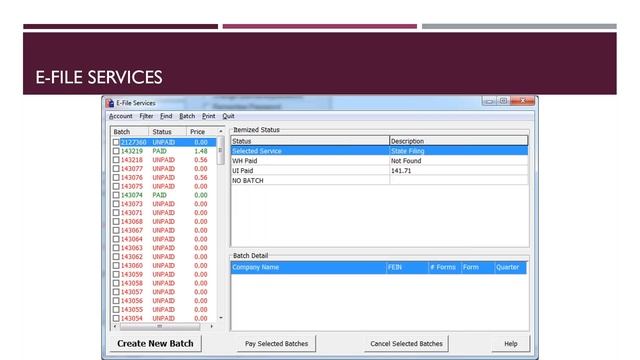The image size is (640, 360).
Task: Minimize the E-File Services window
Action: pyautogui.click(x=489, y=101)
